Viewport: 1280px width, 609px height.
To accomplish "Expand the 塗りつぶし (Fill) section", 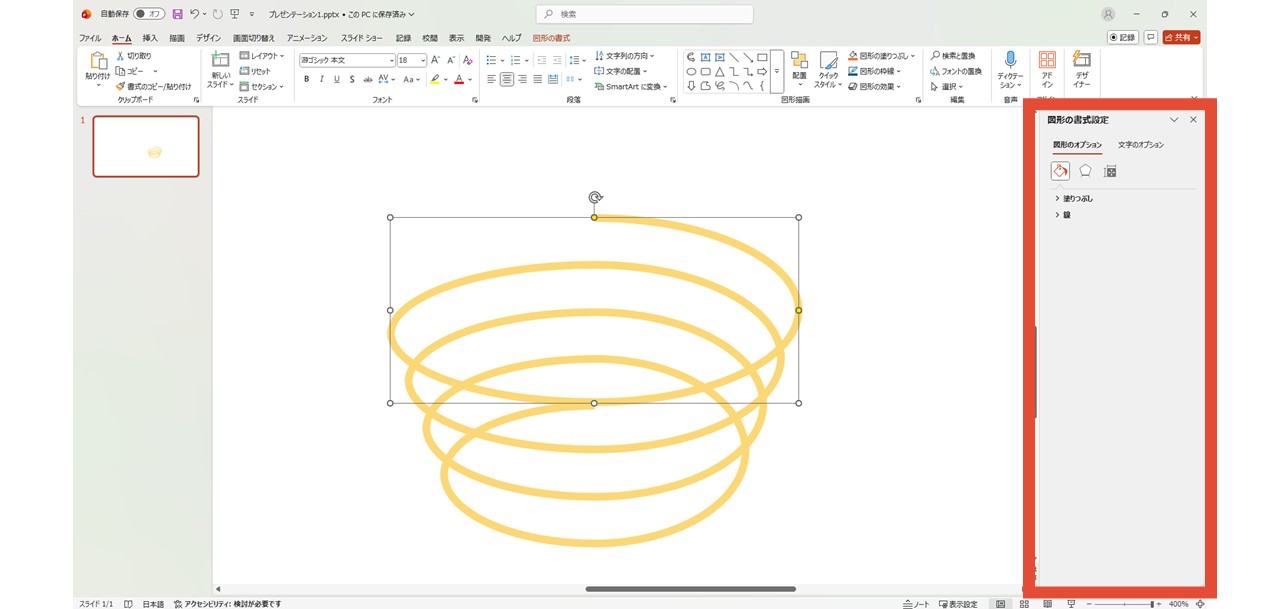I will 1076,199.
